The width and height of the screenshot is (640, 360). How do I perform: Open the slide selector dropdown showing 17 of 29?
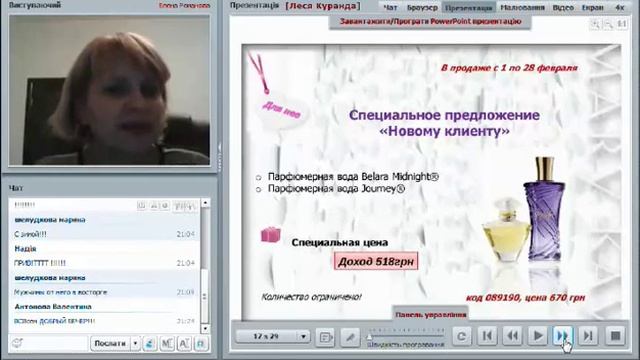click(273, 336)
